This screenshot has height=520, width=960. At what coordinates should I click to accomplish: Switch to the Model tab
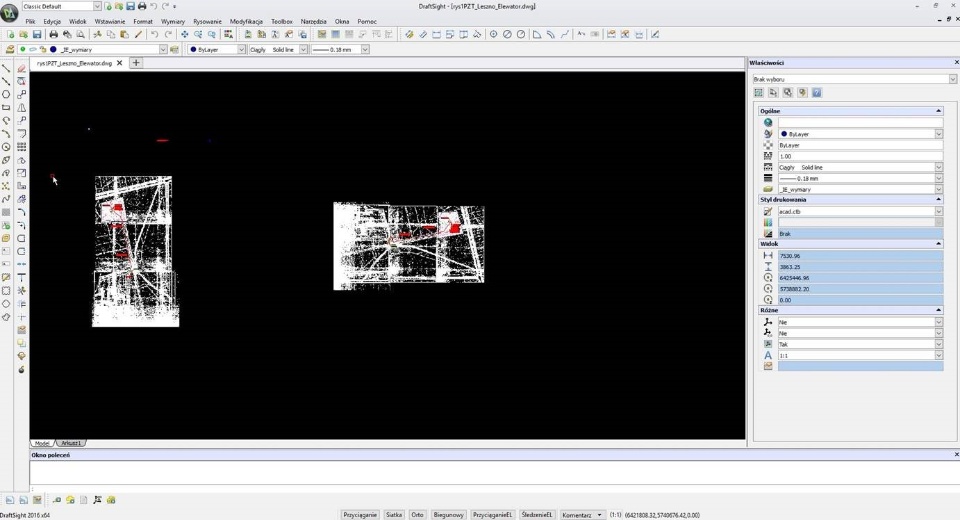point(42,443)
